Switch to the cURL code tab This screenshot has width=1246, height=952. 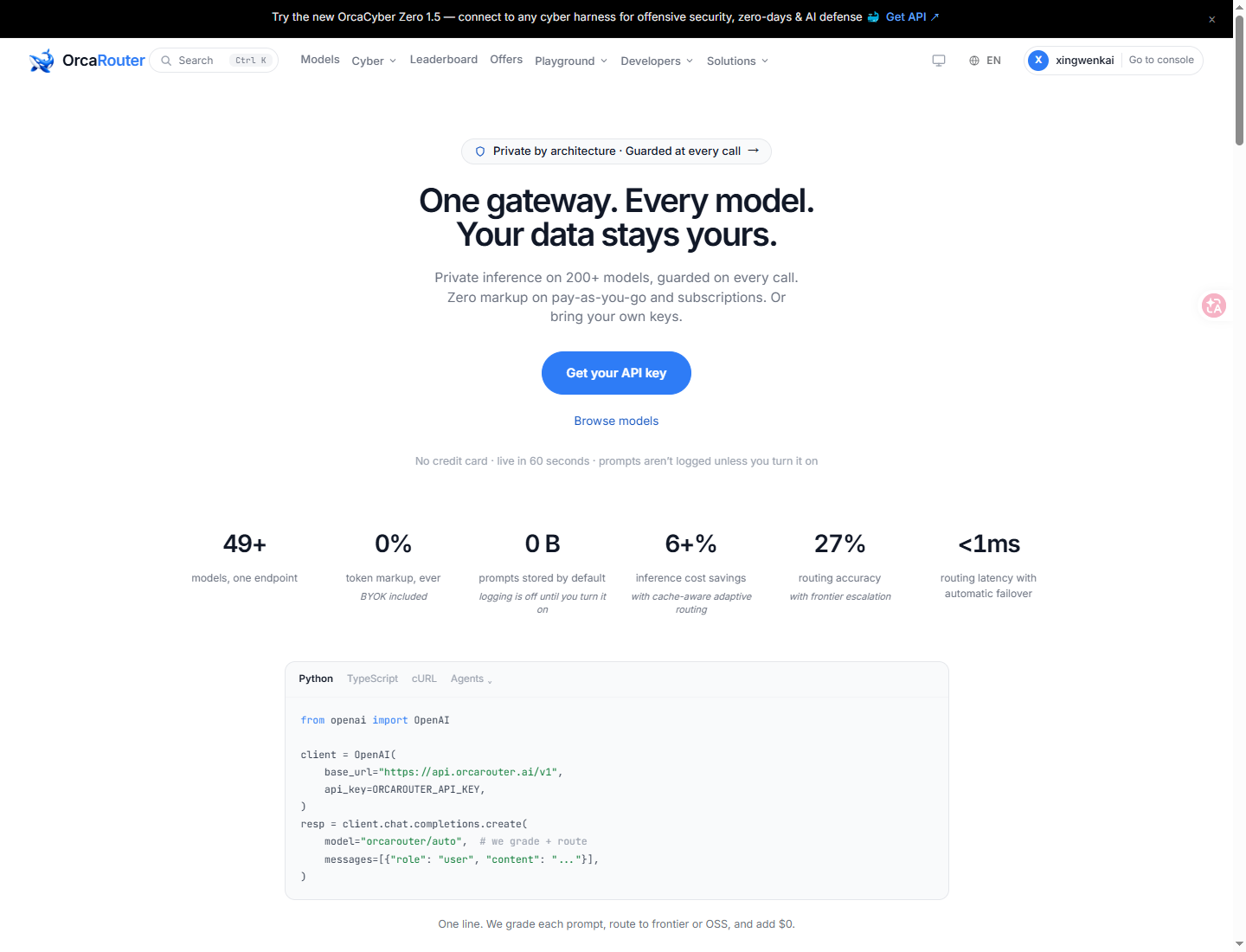click(x=424, y=679)
